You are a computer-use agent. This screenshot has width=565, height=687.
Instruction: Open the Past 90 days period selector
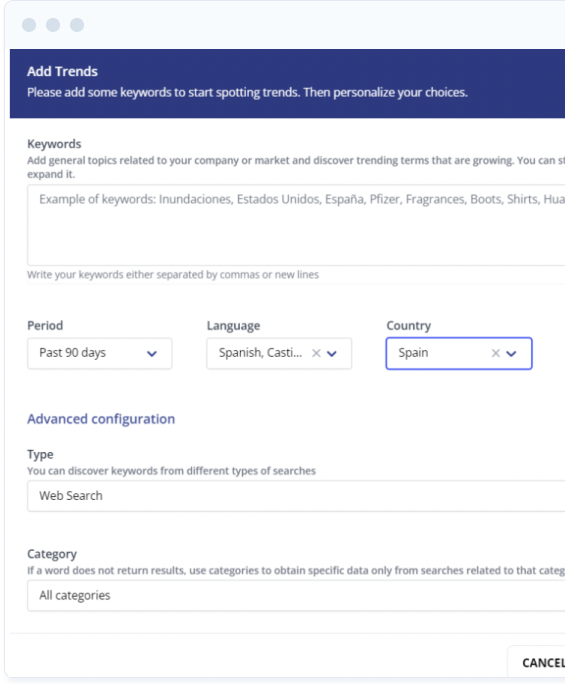tap(99, 353)
